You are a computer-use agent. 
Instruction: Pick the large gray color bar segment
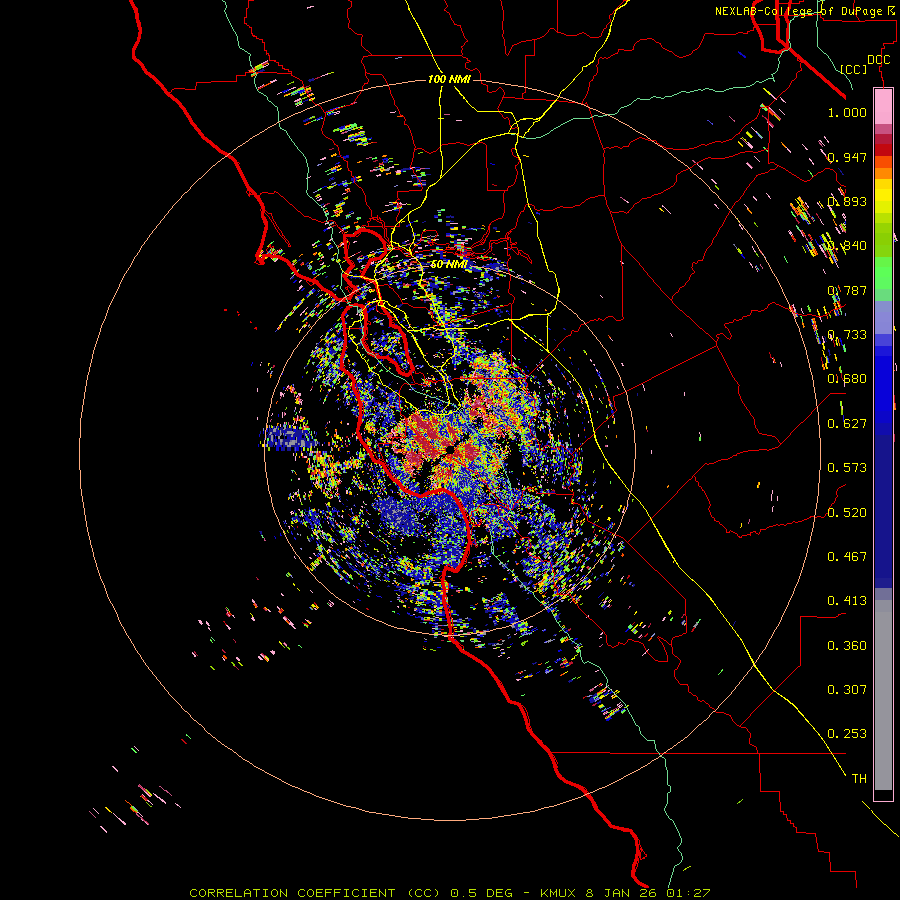pyautogui.click(x=883, y=695)
